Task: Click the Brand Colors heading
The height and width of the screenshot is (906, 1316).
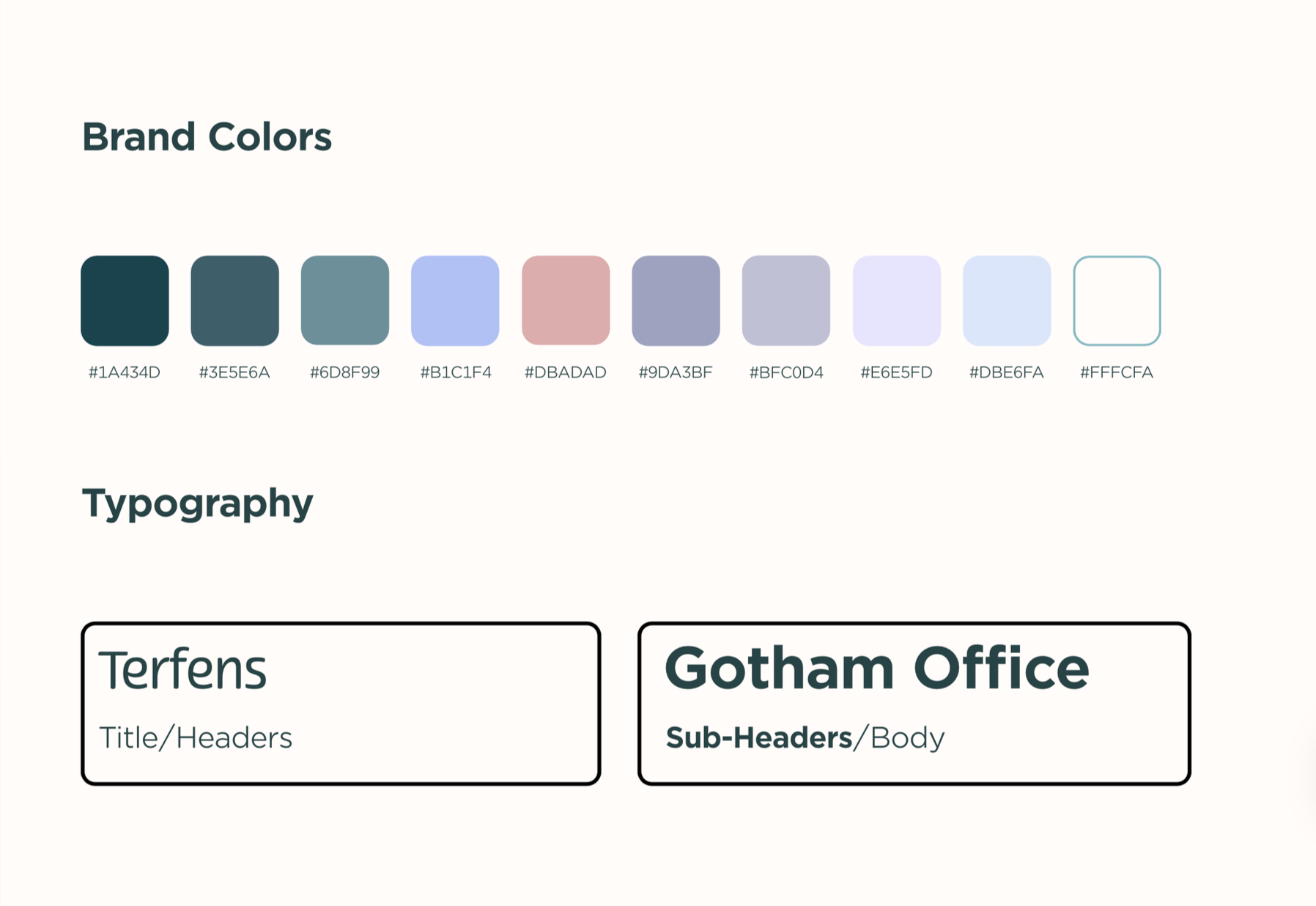Action: coord(207,137)
